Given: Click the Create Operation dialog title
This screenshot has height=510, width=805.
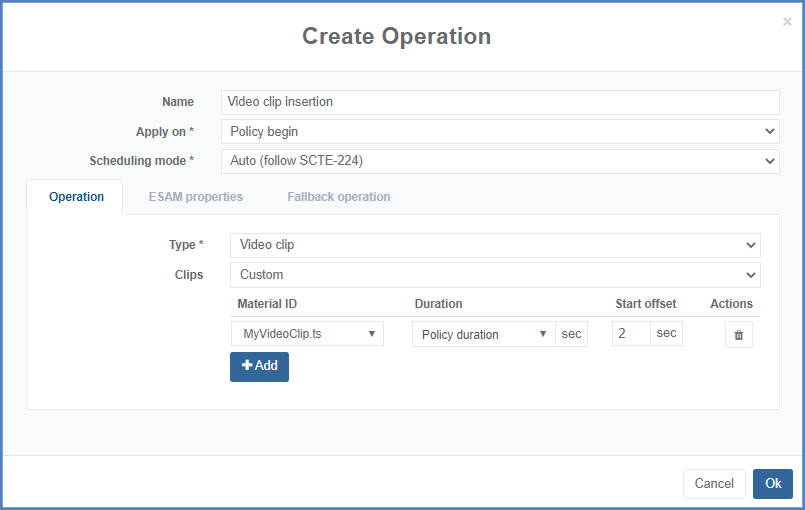Looking at the screenshot, I should pos(396,37).
